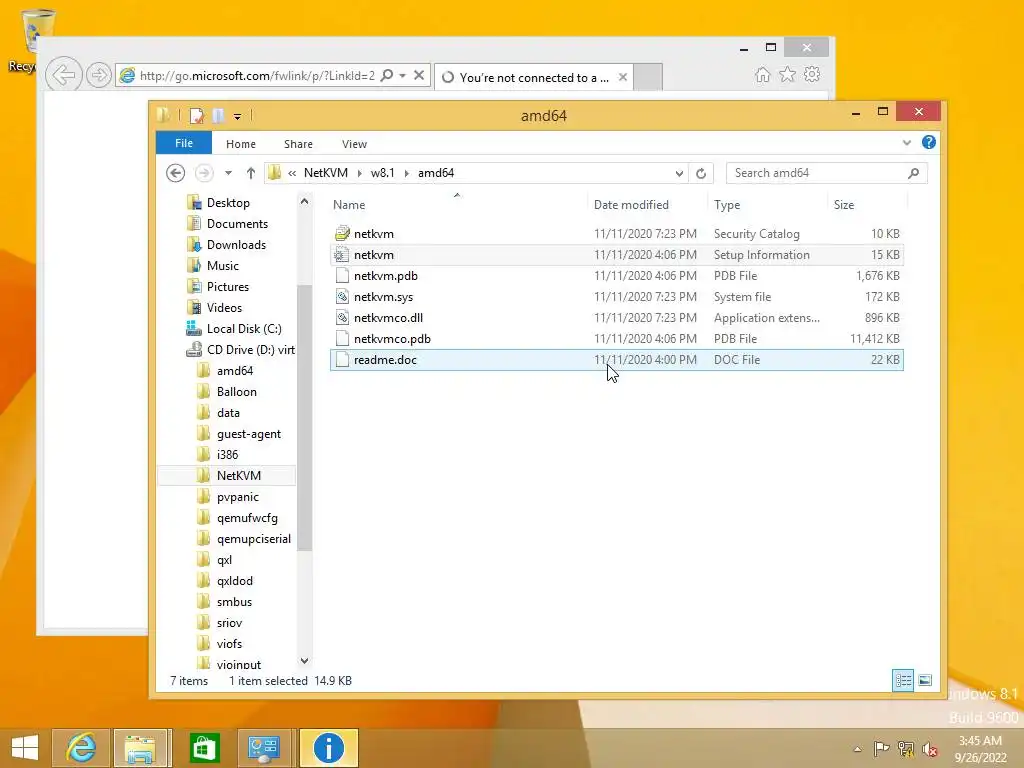
Task: Click the Search amd64 field
Action: point(827,173)
